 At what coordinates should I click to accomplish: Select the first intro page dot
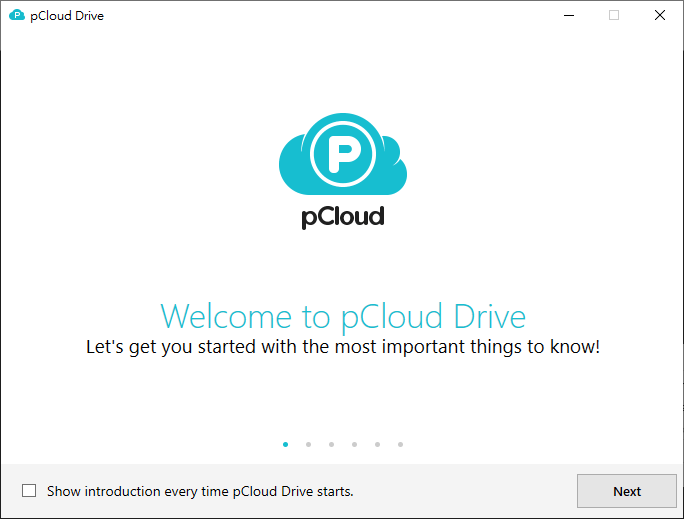click(285, 444)
